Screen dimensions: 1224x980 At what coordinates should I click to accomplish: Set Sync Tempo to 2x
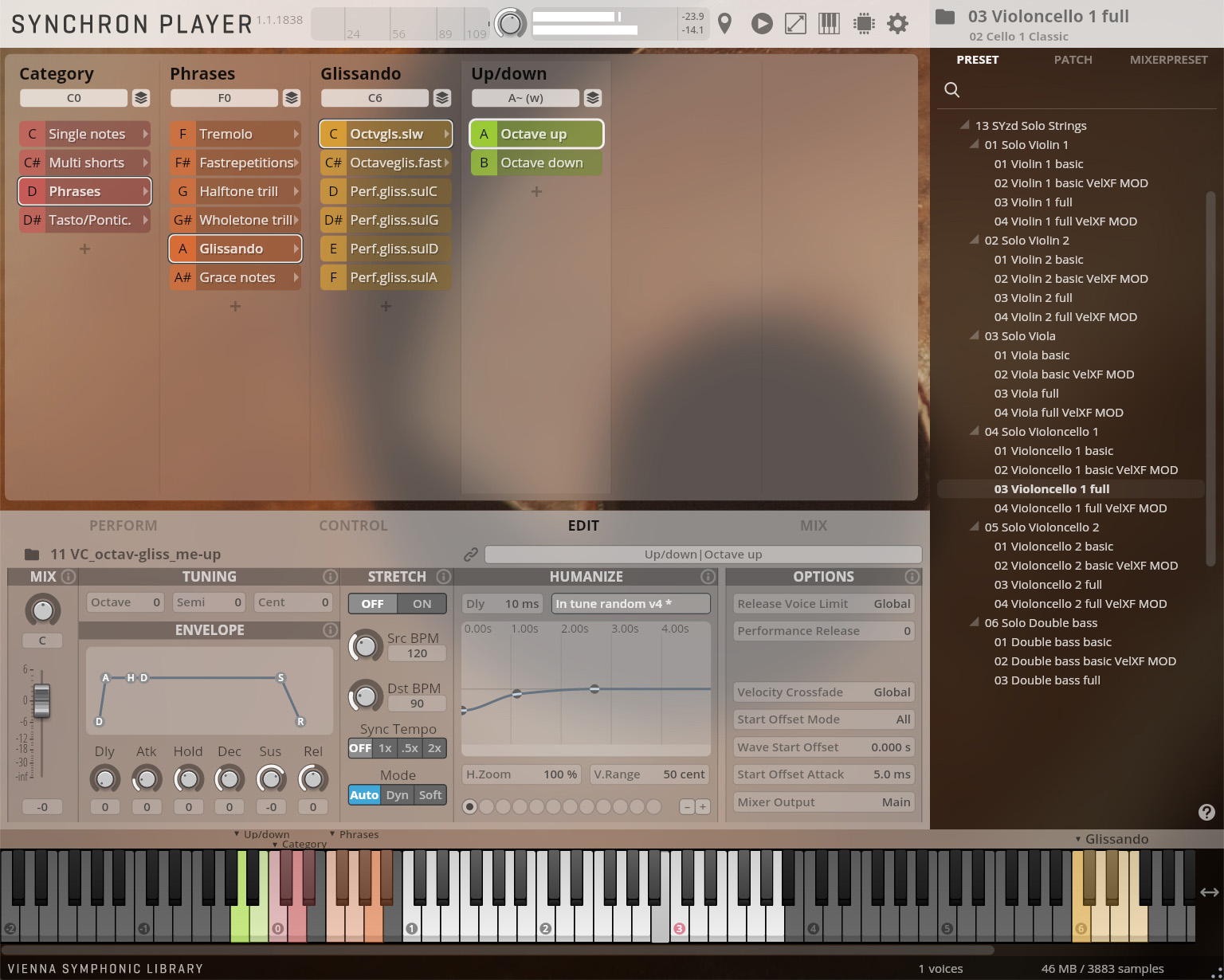[x=433, y=748]
